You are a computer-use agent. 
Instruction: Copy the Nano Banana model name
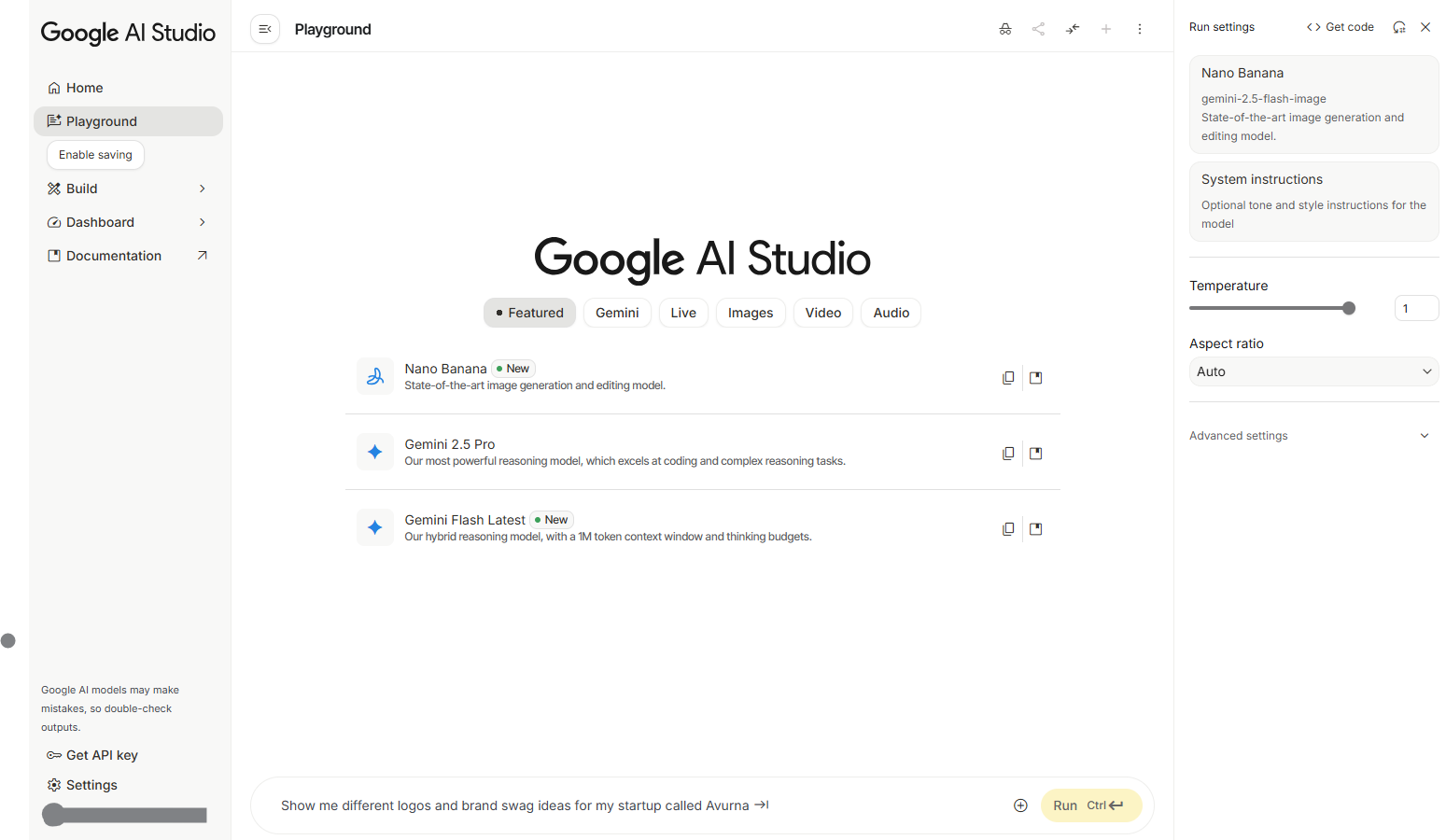click(1008, 378)
